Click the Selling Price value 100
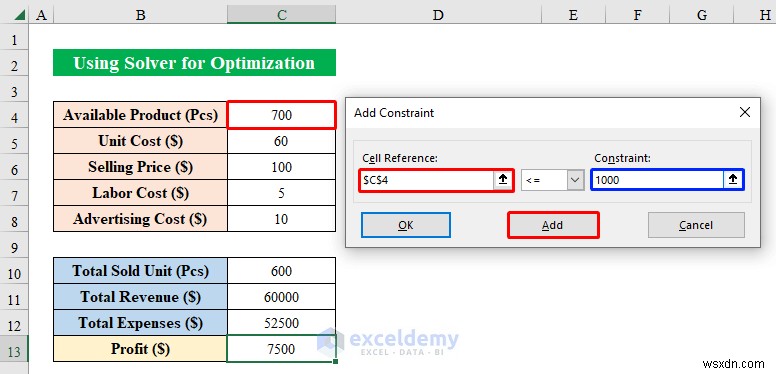This screenshot has width=776, height=374. point(282,167)
